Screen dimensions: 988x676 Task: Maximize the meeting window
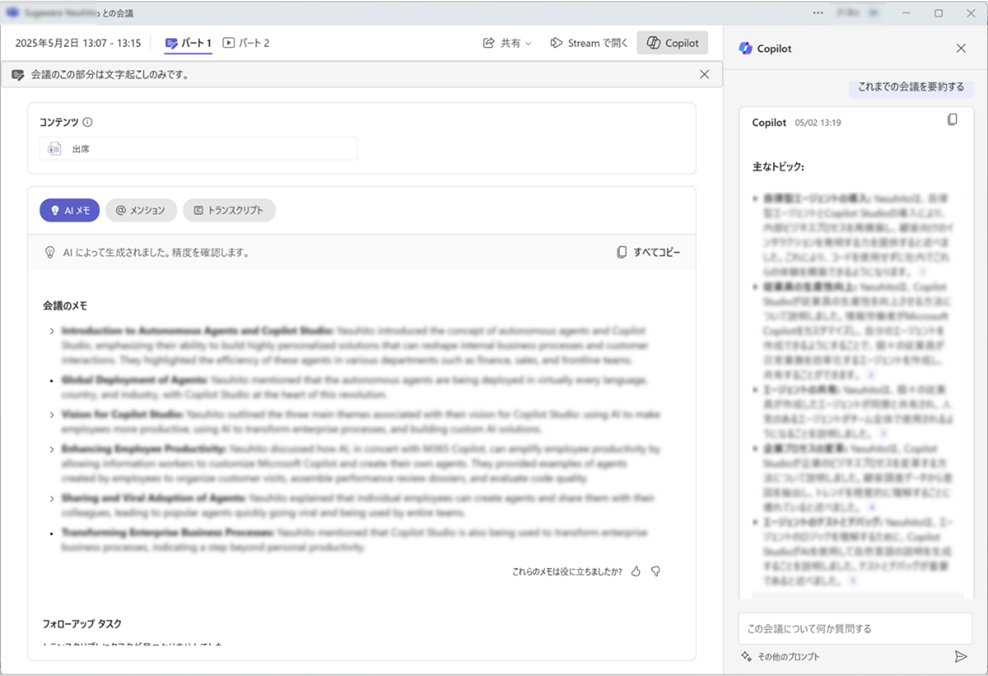coord(938,13)
